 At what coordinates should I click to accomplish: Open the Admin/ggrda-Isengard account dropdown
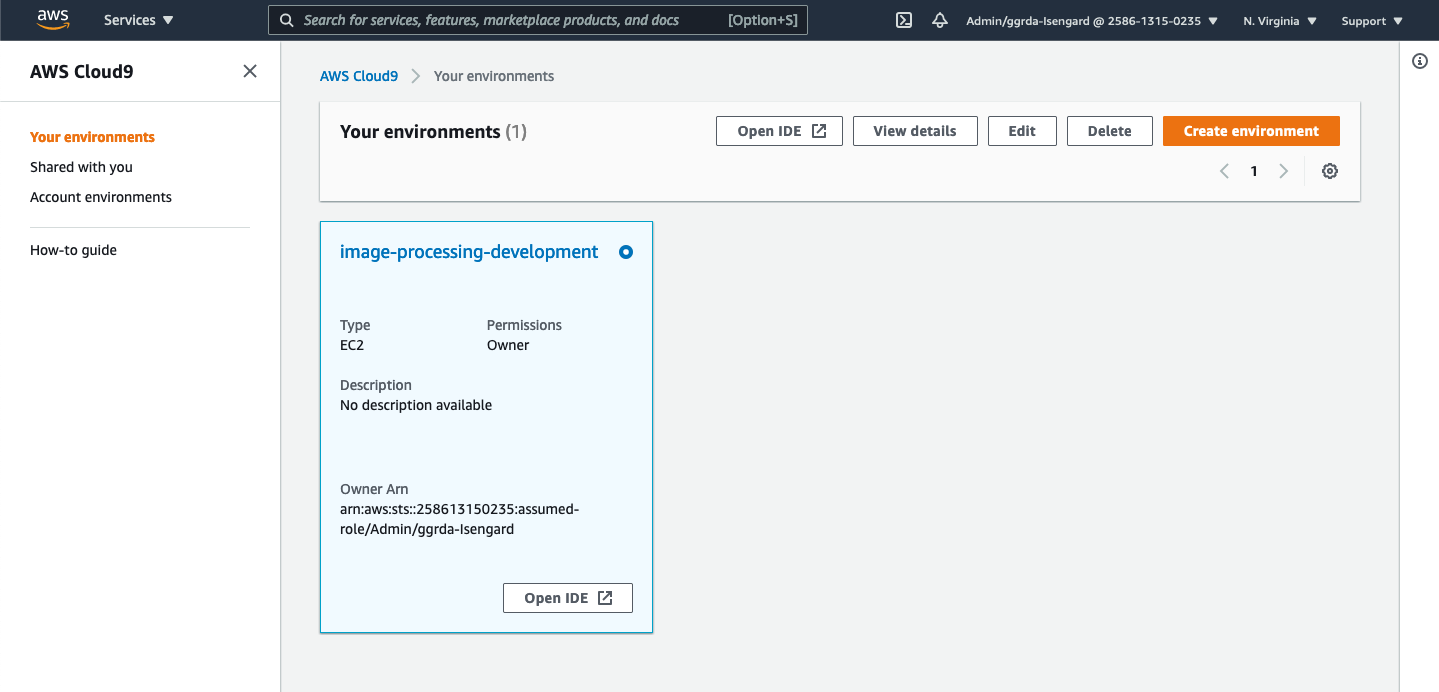pos(1092,20)
